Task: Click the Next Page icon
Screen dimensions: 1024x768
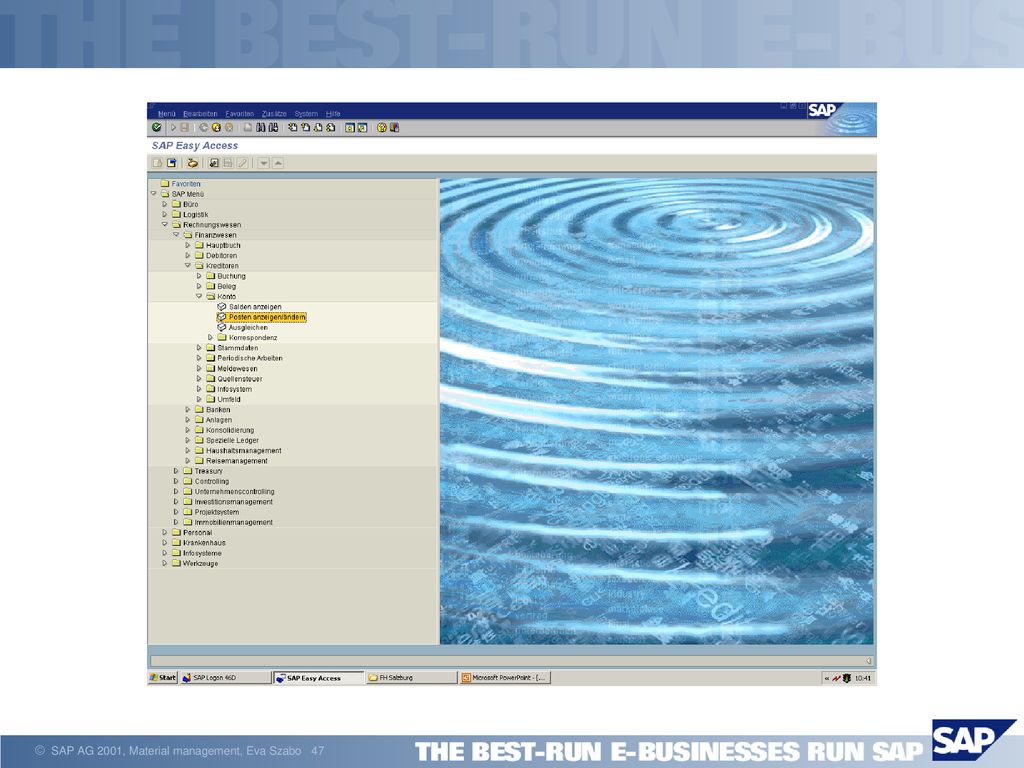Action: click(x=318, y=127)
